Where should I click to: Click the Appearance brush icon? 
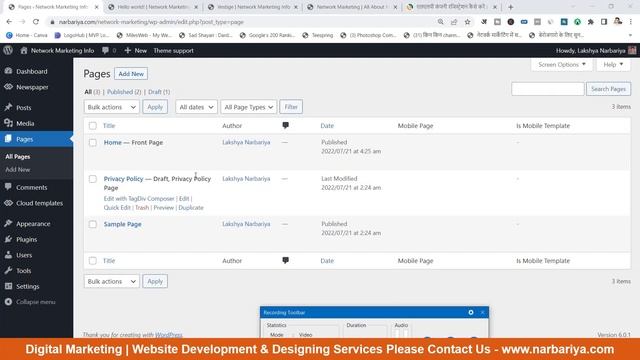(x=8, y=223)
